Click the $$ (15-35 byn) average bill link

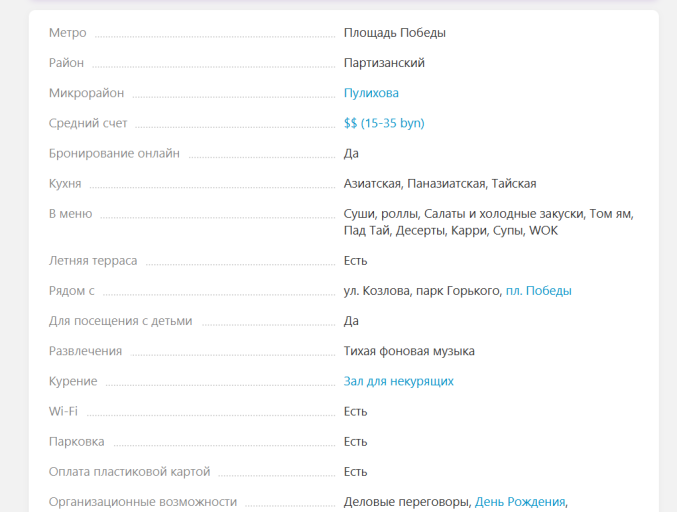pyautogui.click(x=384, y=123)
